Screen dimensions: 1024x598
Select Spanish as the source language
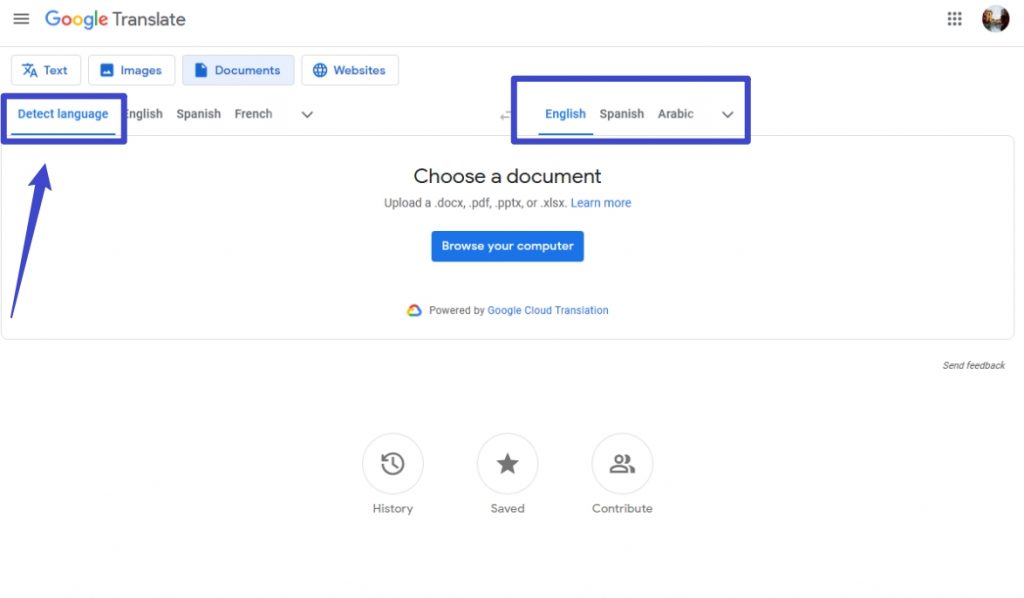click(x=198, y=114)
